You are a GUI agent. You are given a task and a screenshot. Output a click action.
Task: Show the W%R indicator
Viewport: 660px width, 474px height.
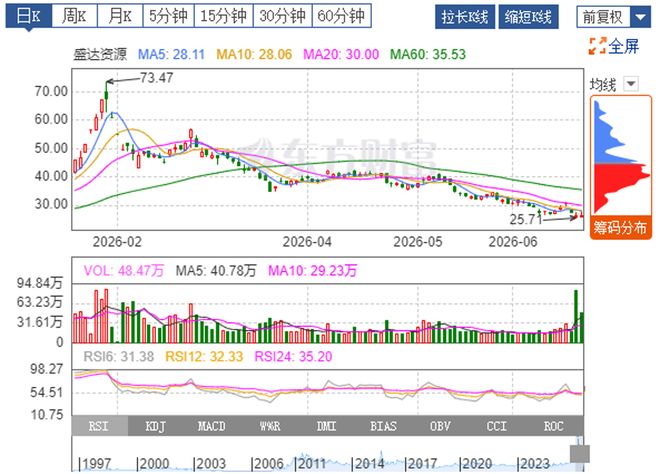[270, 426]
